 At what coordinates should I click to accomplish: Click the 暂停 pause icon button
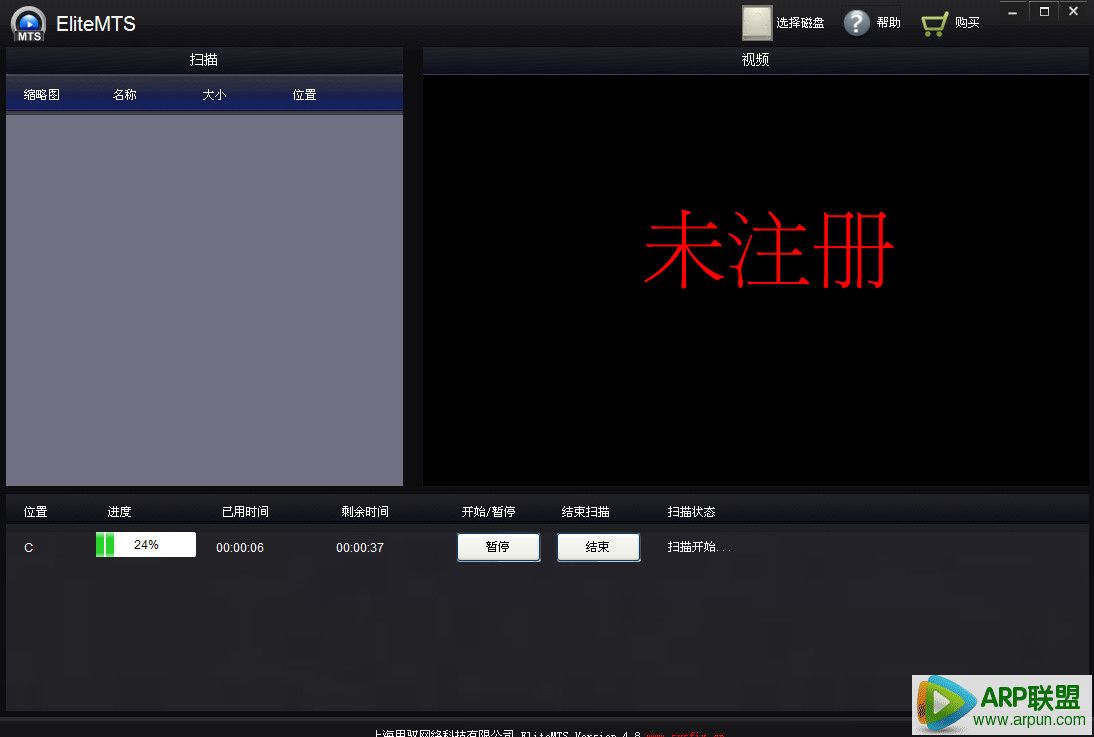498,547
